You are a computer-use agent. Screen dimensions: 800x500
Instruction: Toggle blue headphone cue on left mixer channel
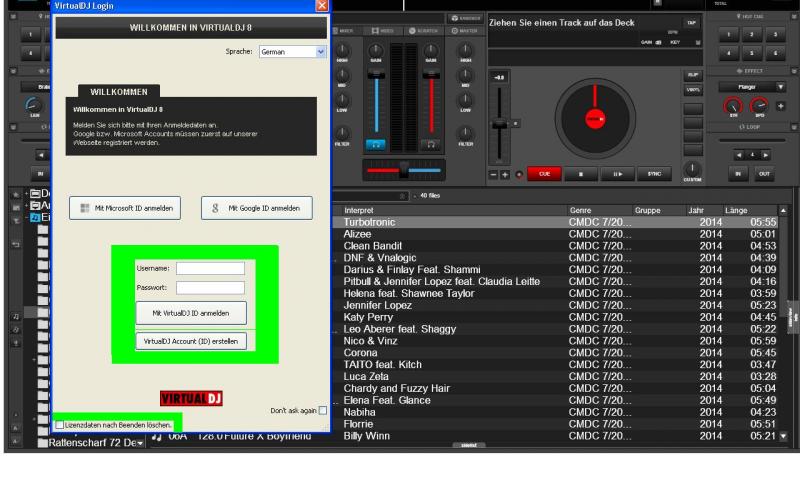click(x=376, y=145)
